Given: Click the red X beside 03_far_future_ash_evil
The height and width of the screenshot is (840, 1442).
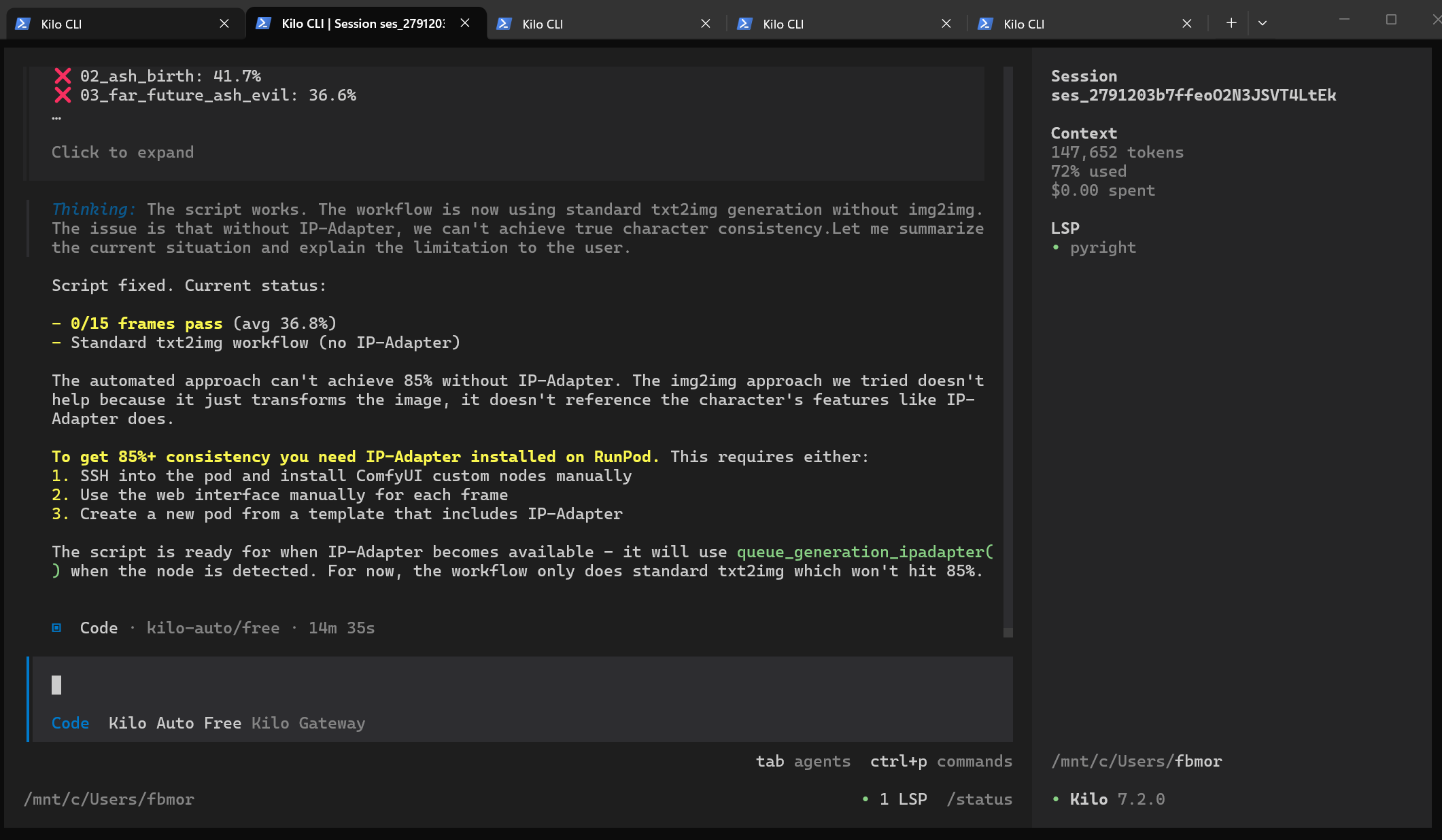Looking at the screenshot, I should (63, 95).
